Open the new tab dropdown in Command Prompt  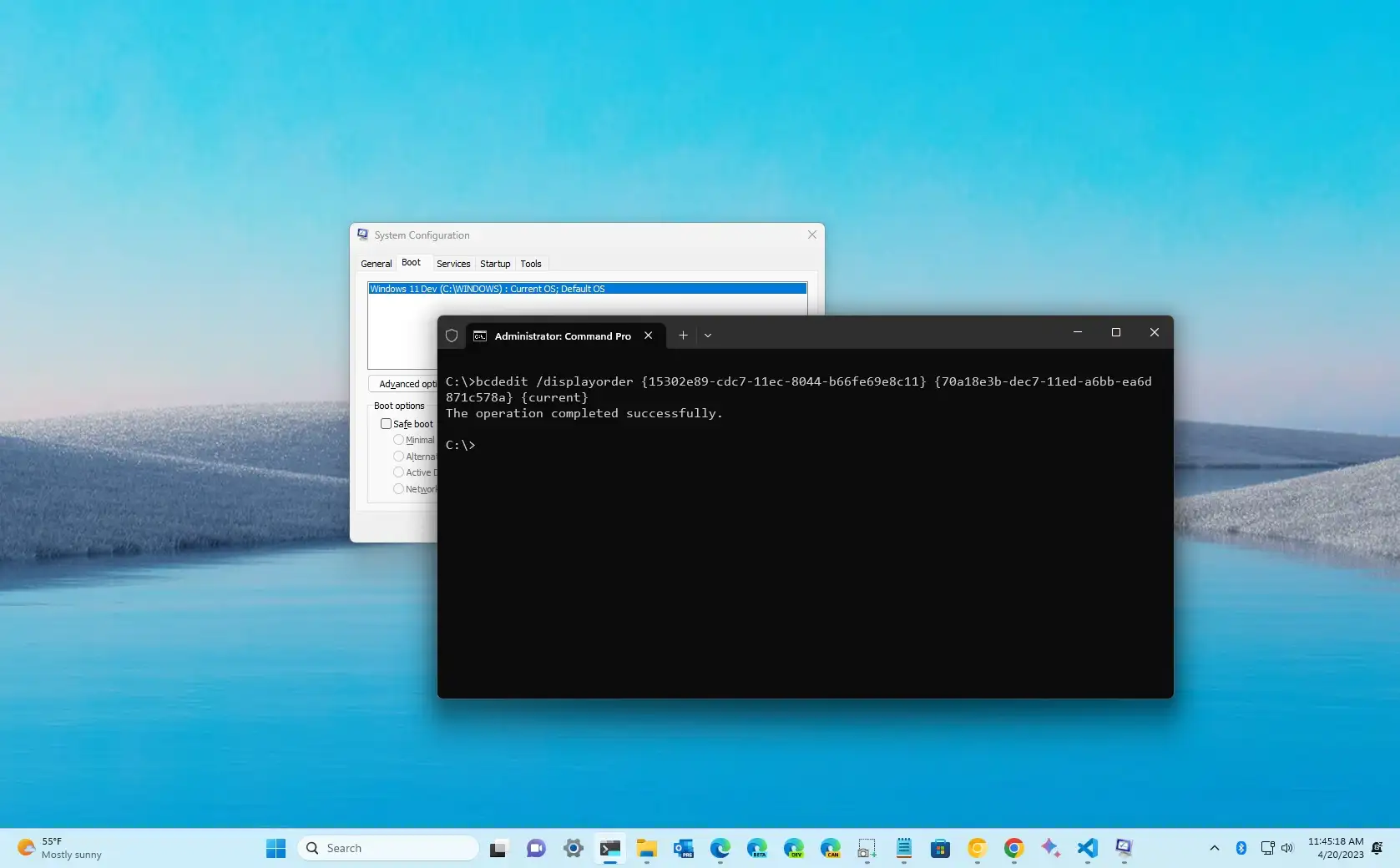pos(708,336)
